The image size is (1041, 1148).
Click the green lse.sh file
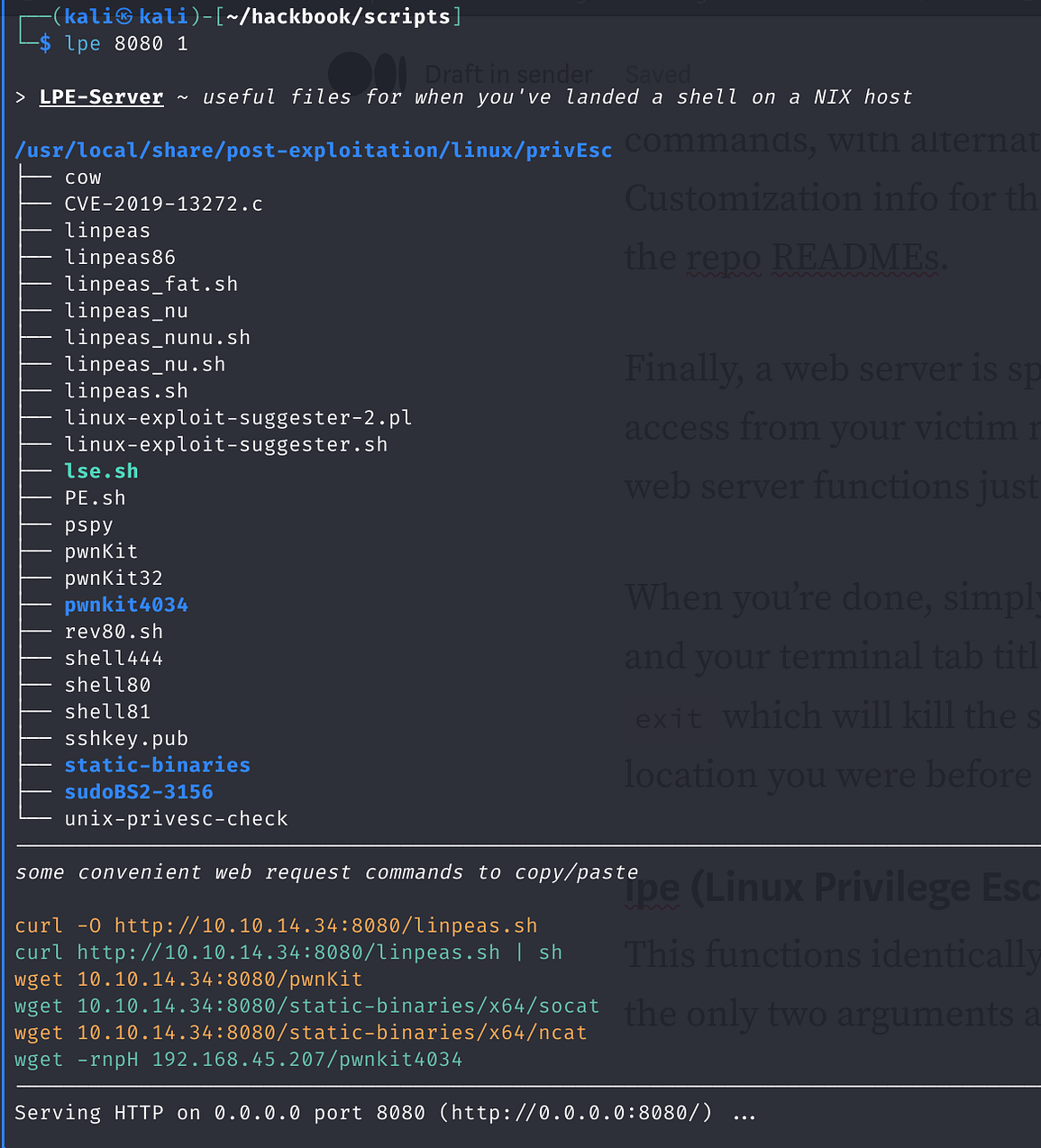point(101,471)
